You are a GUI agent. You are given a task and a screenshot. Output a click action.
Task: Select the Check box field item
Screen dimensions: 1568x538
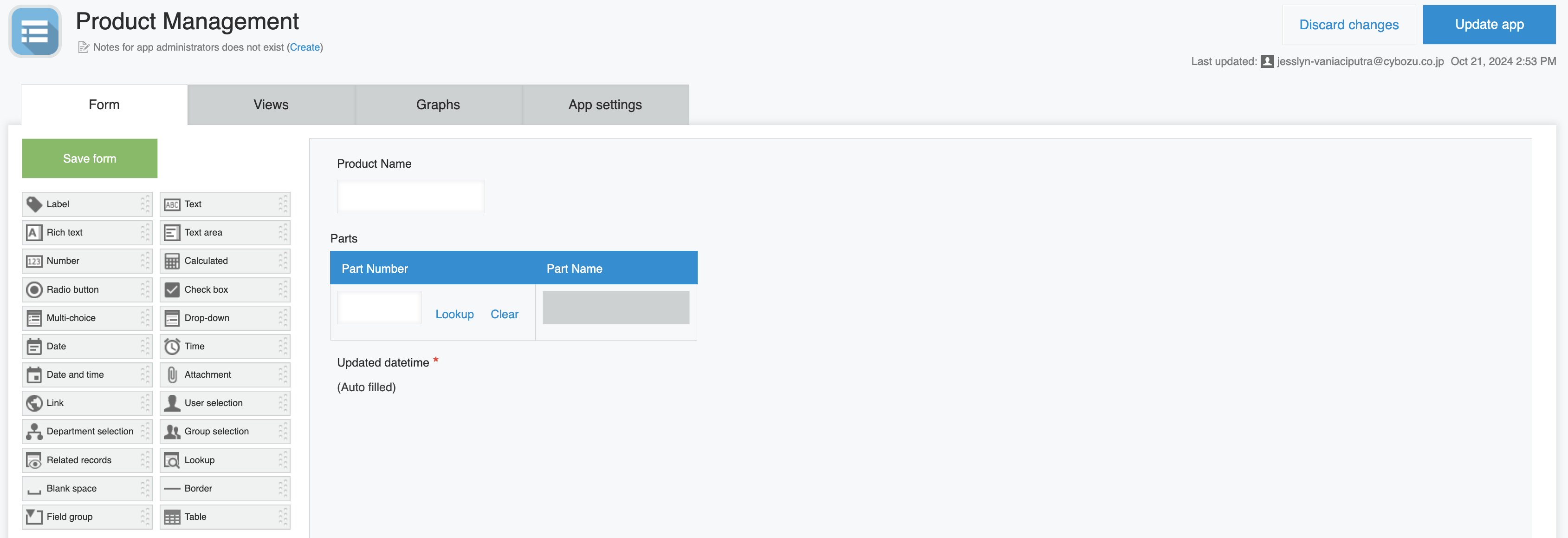(224, 289)
